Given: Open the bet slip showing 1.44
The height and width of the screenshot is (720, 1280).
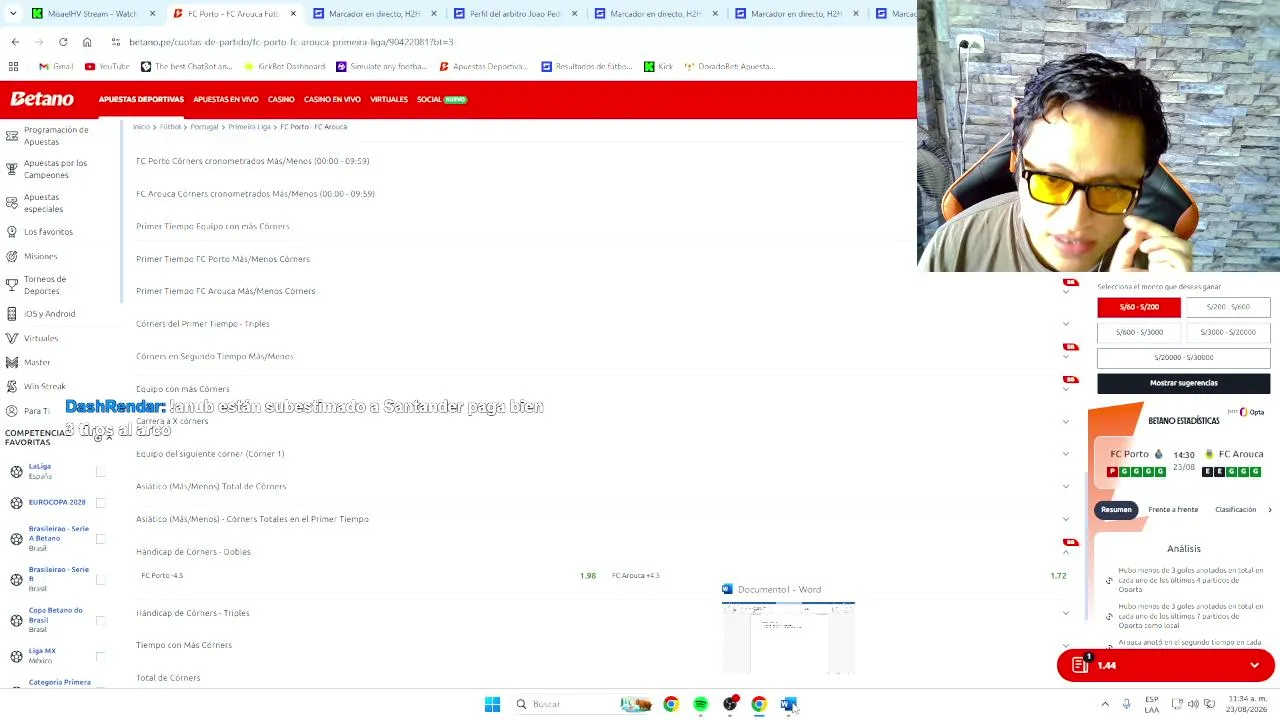Looking at the screenshot, I should (x=1165, y=665).
